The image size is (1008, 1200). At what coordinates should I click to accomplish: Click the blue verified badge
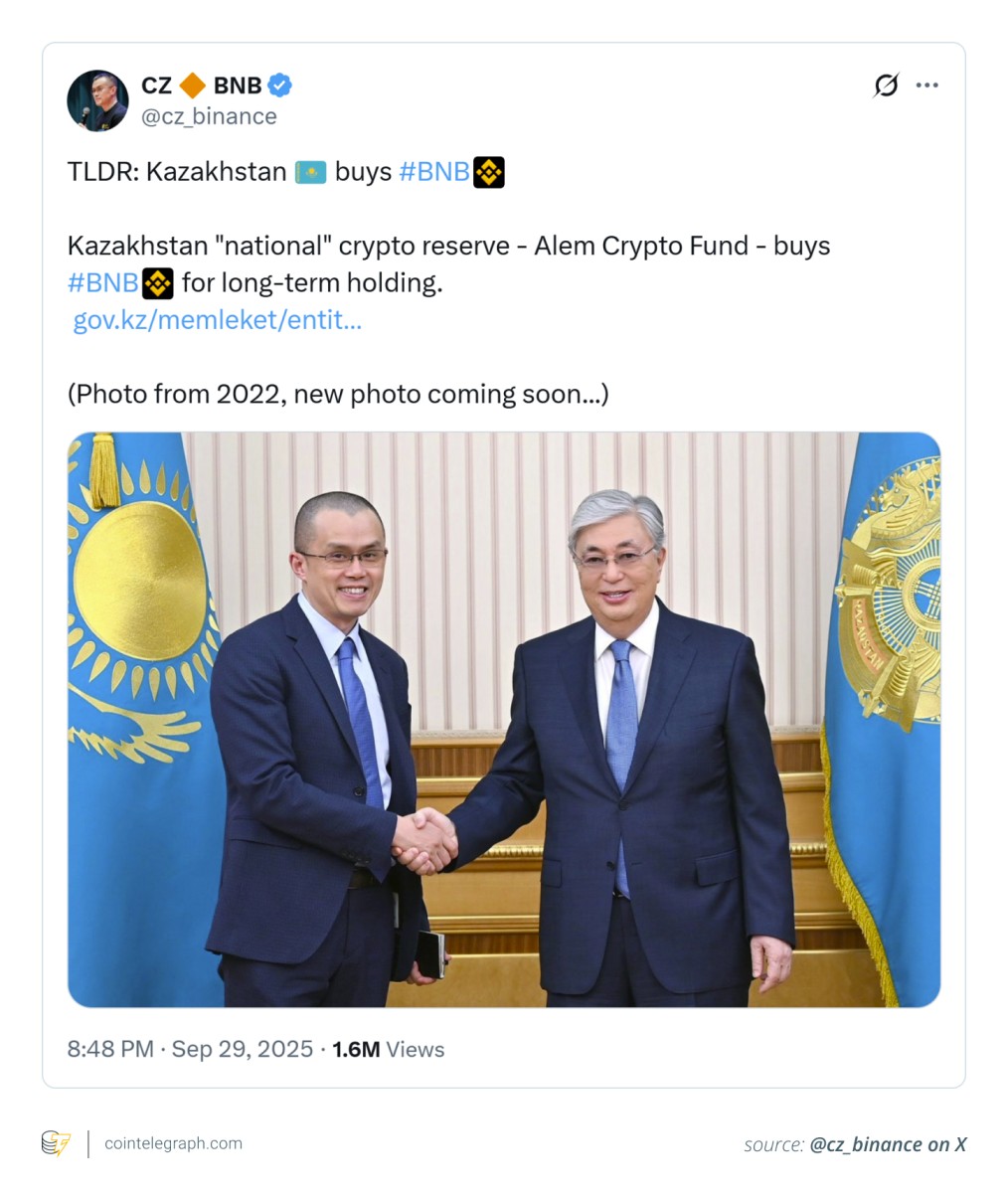[x=280, y=86]
